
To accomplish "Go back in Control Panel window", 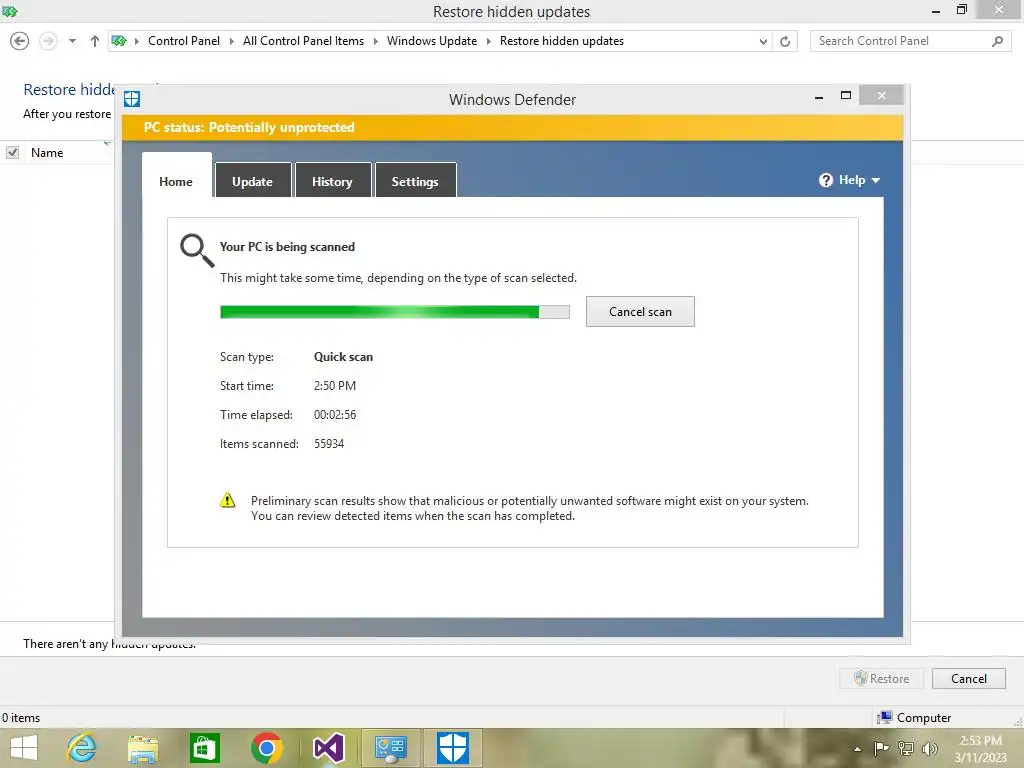I will point(20,41).
